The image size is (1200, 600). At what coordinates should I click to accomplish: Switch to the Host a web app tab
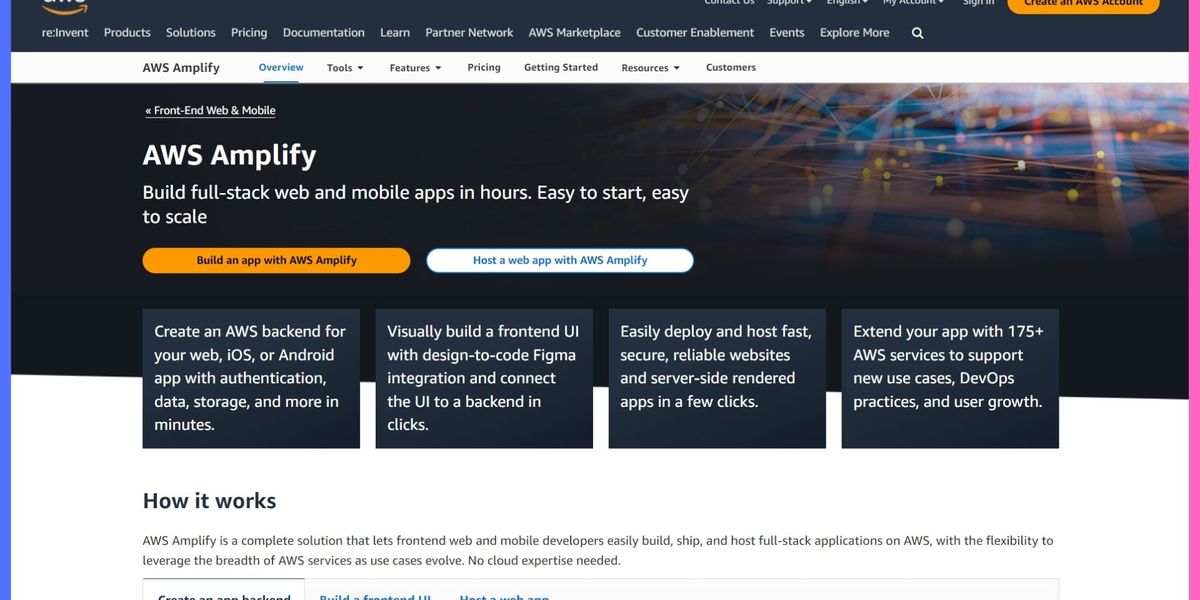click(x=503, y=595)
